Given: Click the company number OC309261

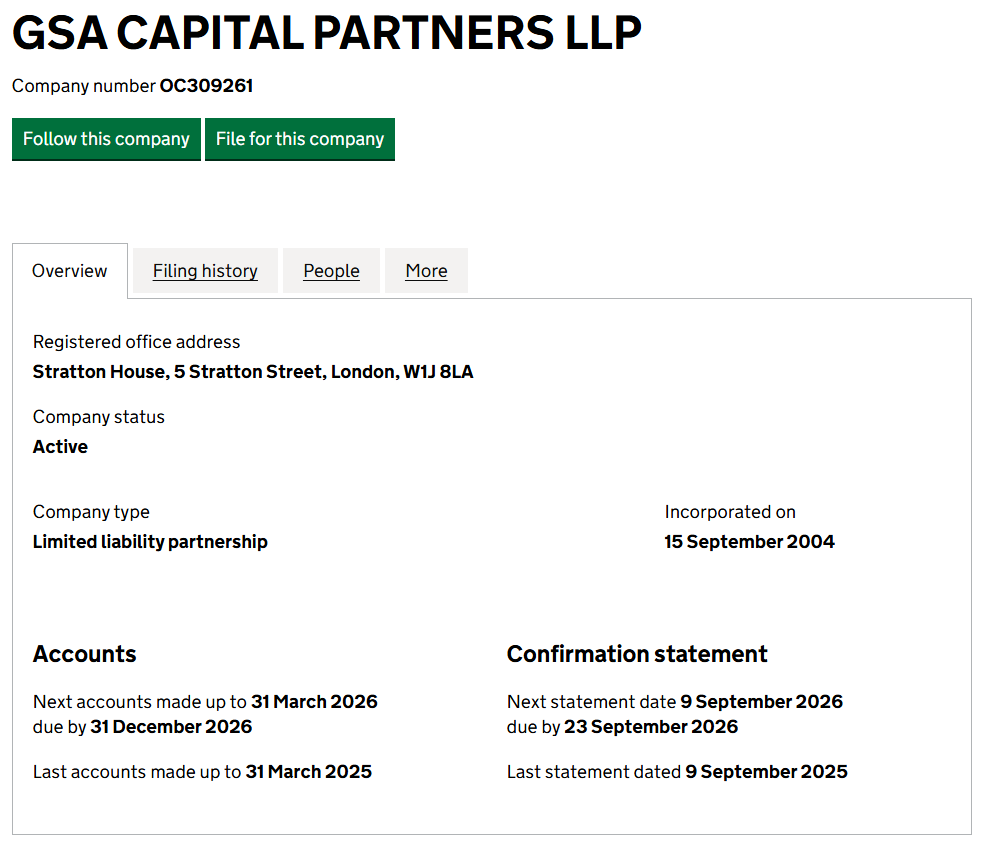Looking at the screenshot, I should [208, 86].
